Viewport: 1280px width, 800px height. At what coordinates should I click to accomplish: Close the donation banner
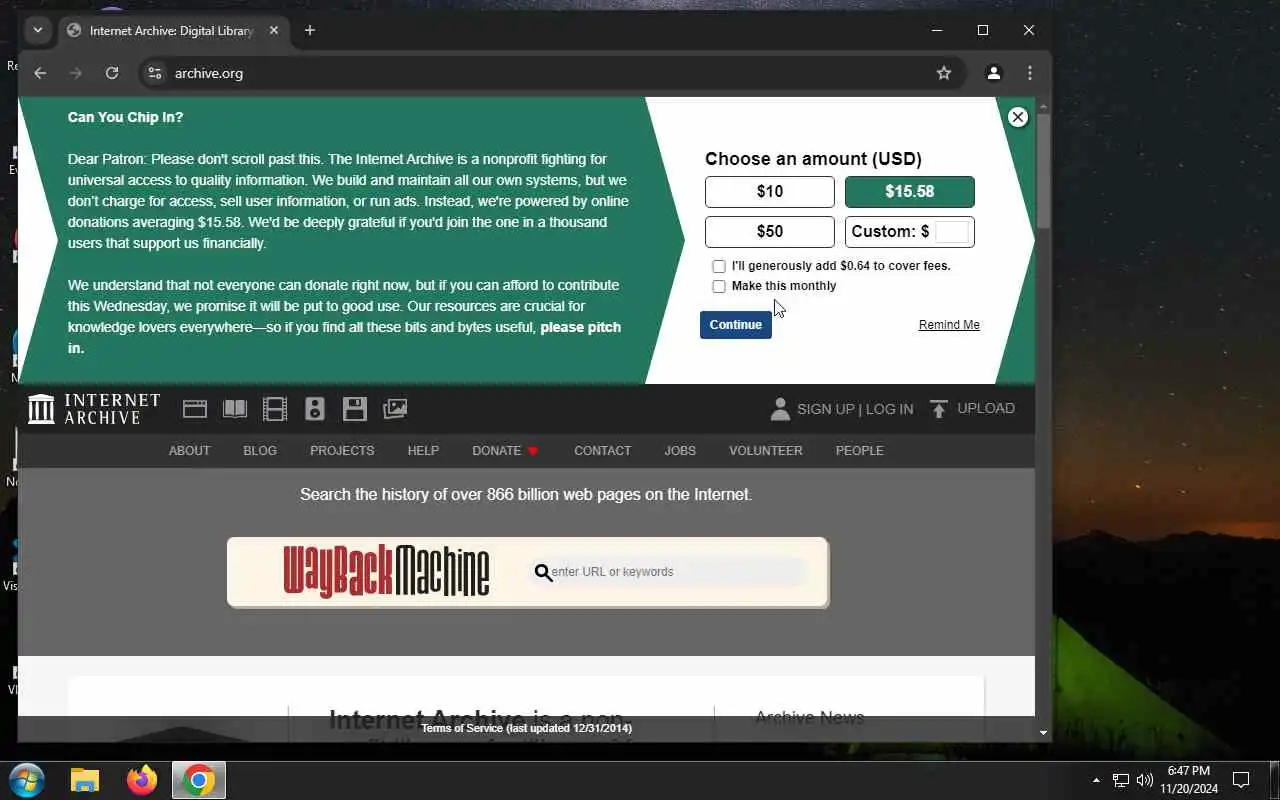point(1018,117)
